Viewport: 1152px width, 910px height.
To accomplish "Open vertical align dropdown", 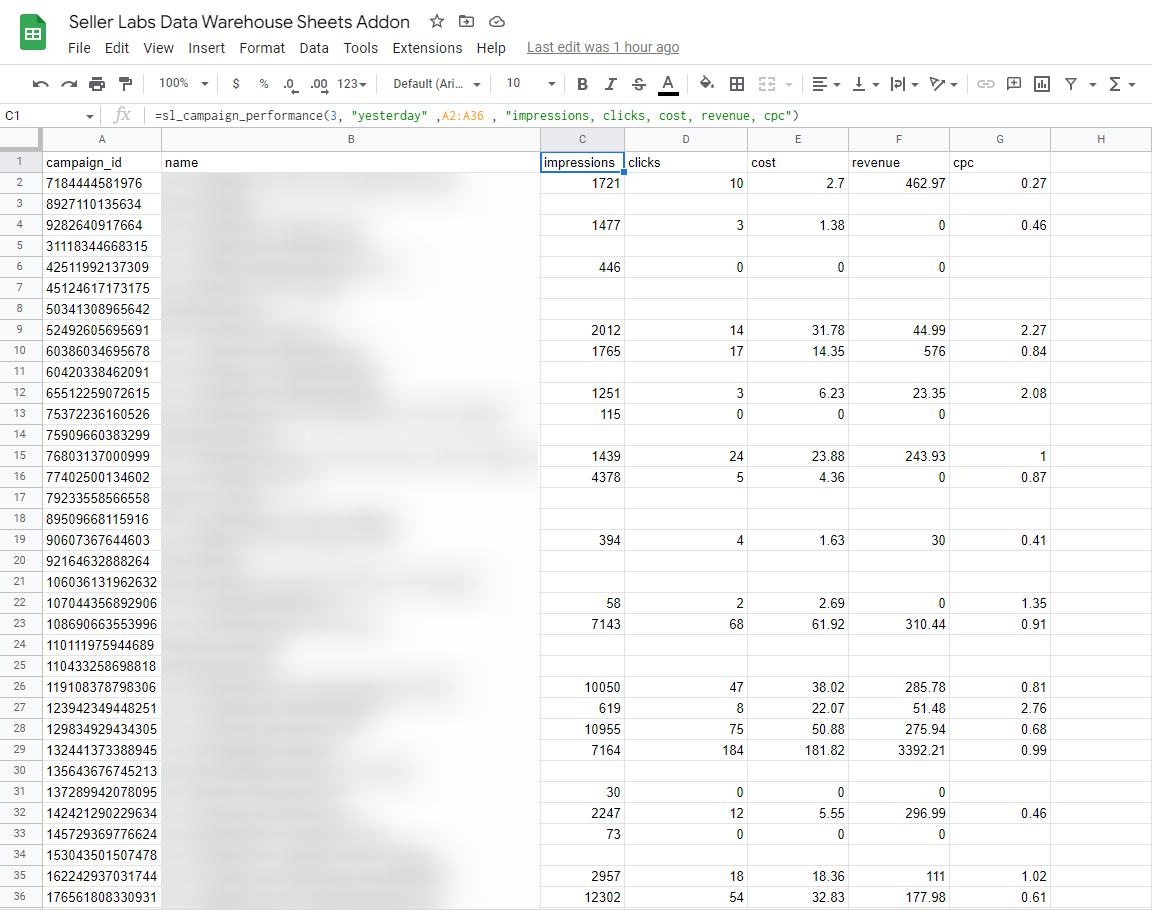I will 865,84.
